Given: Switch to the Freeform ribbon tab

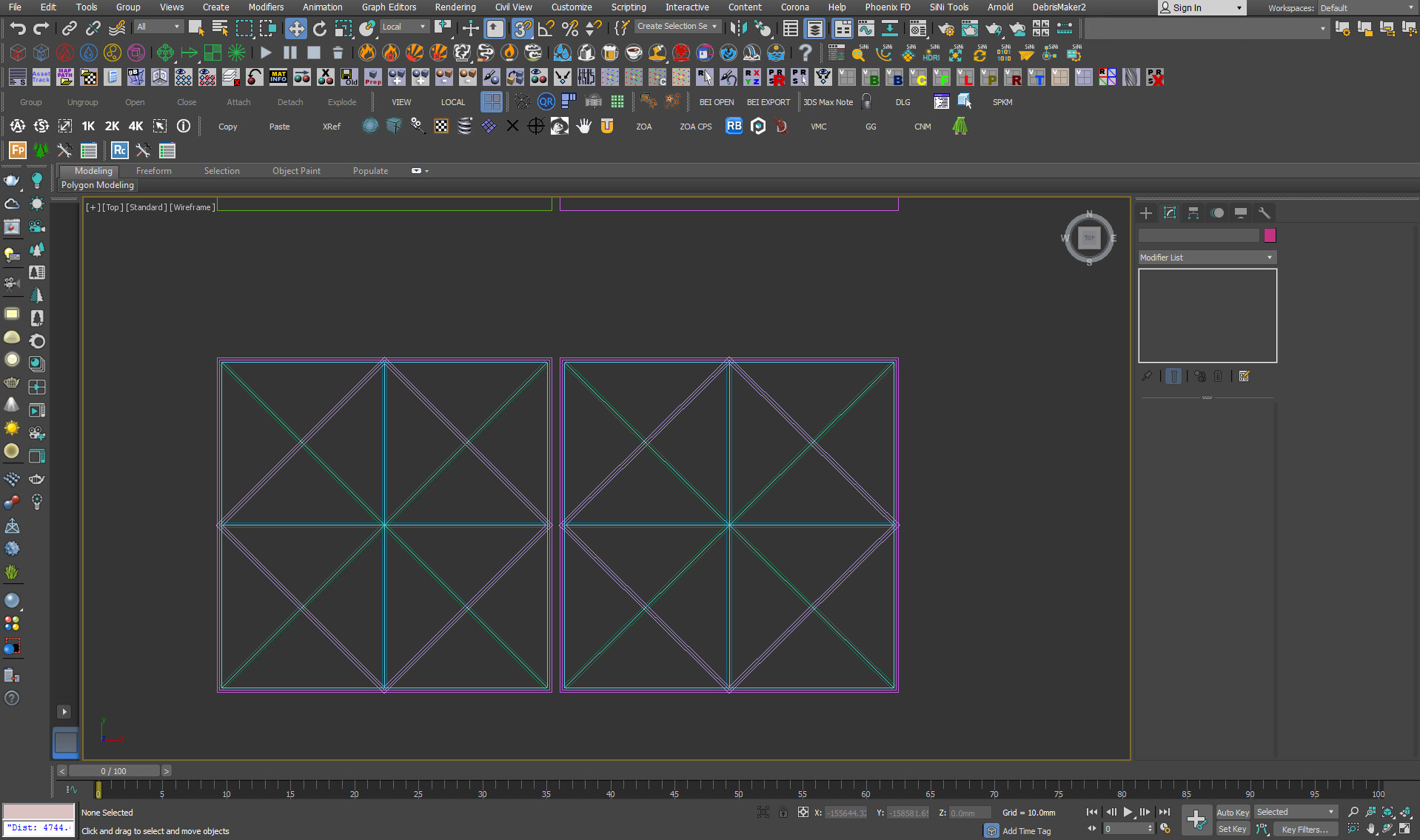Looking at the screenshot, I should pos(153,171).
